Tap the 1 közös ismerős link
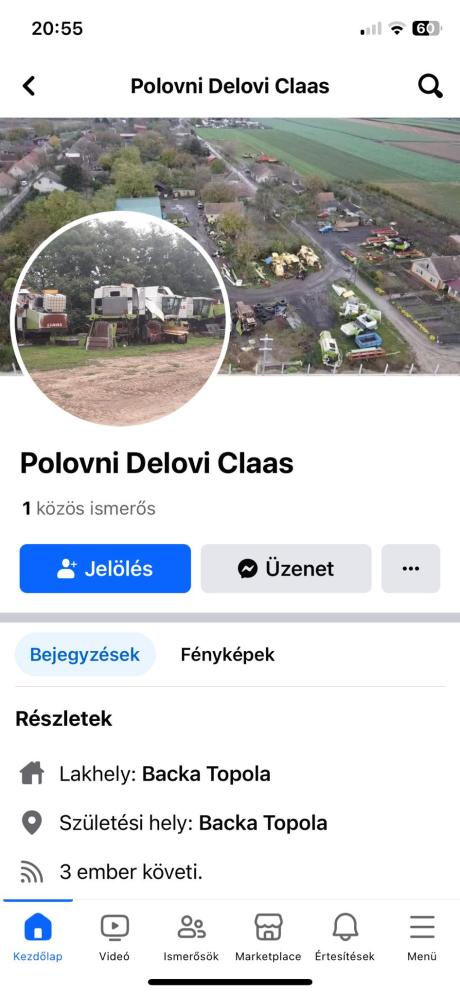Image resolution: width=460 pixels, height=995 pixels. click(89, 509)
